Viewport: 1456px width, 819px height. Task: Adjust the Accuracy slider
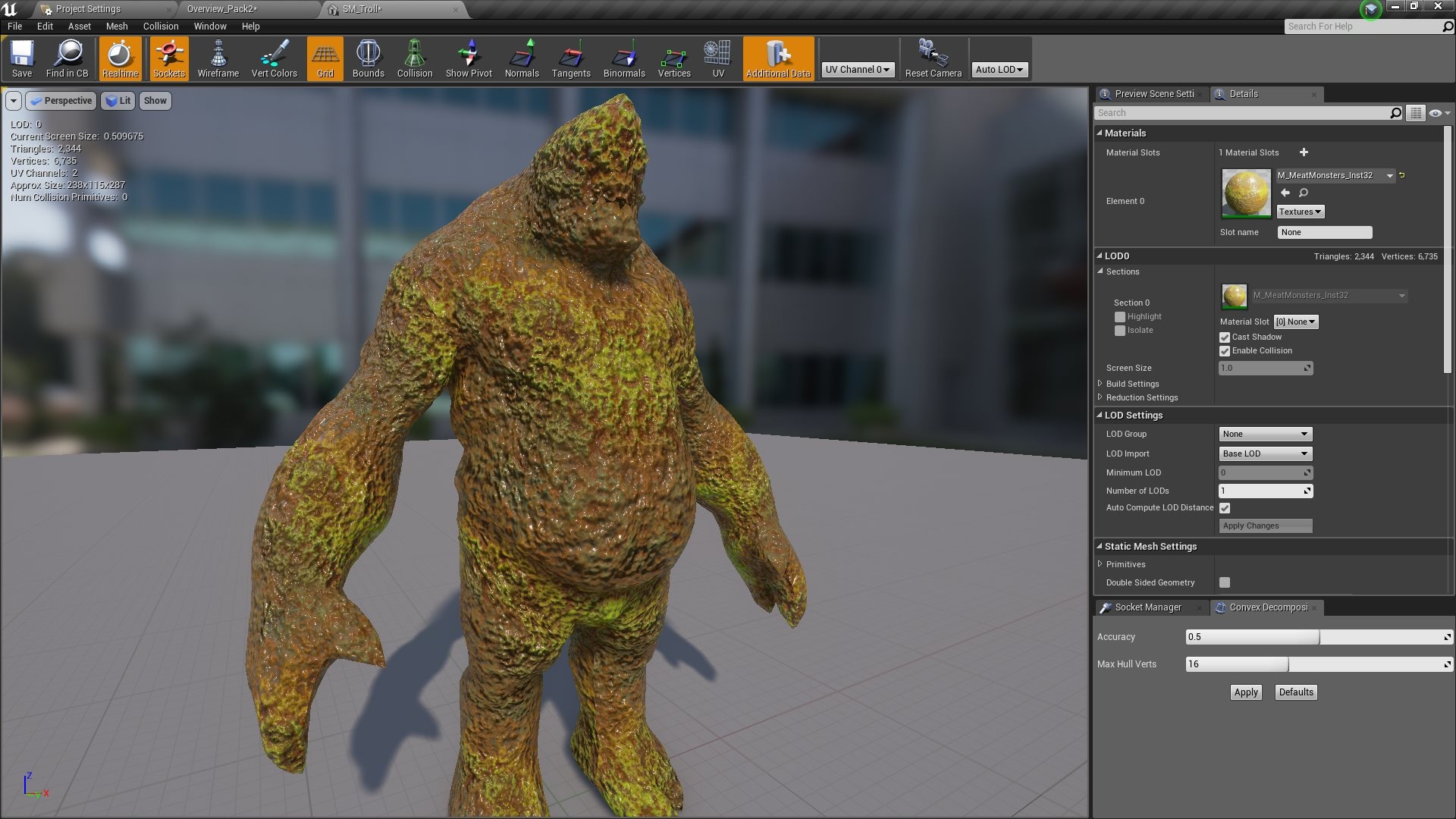click(1319, 637)
